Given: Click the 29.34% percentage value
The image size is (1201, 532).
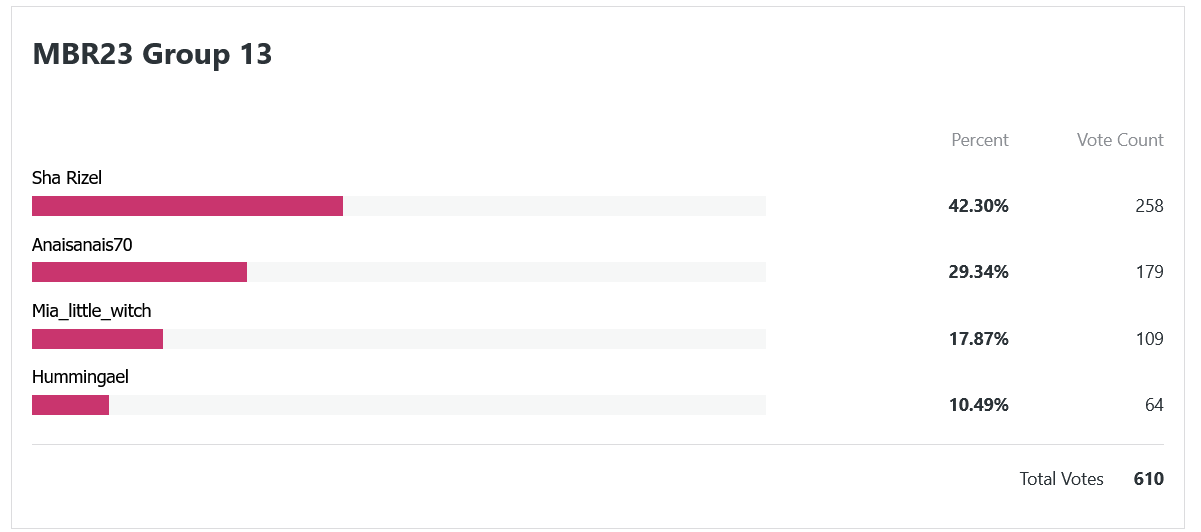Looking at the screenshot, I should (x=978, y=272).
